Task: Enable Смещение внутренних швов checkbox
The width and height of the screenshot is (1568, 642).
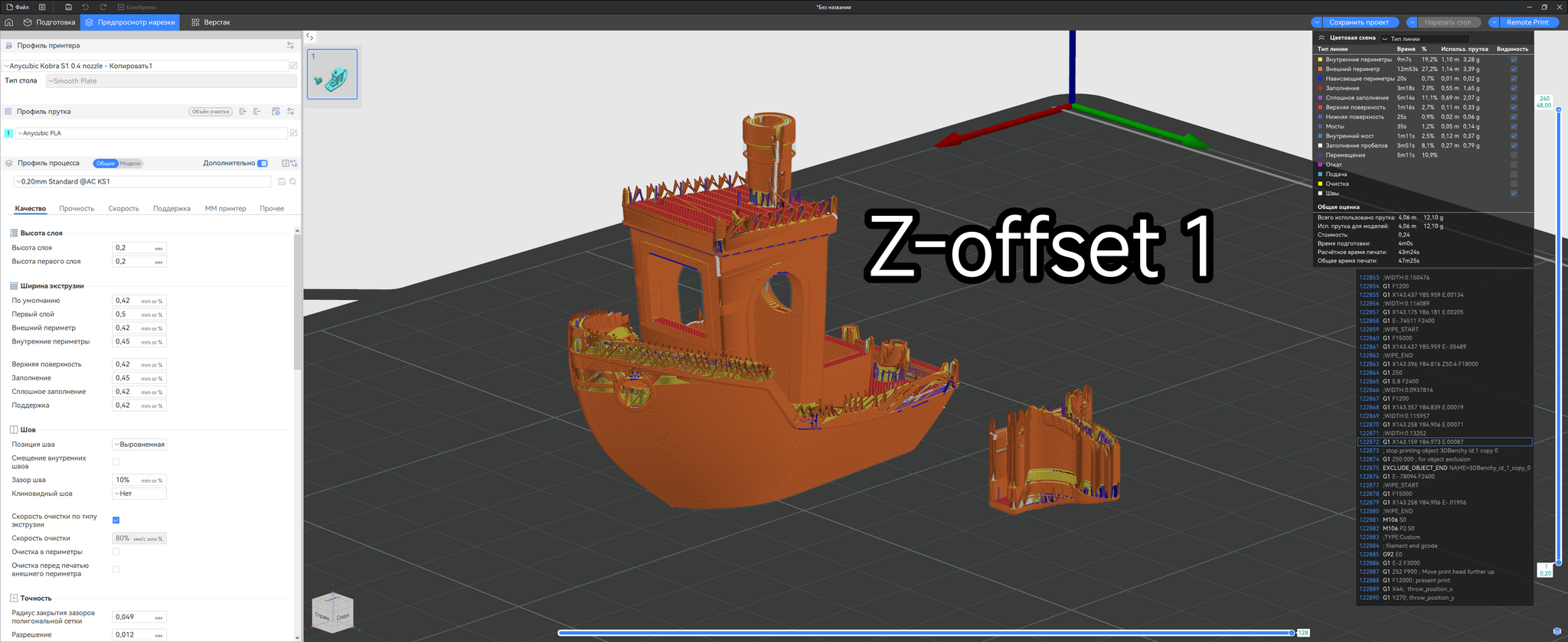Action: tap(116, 462)
